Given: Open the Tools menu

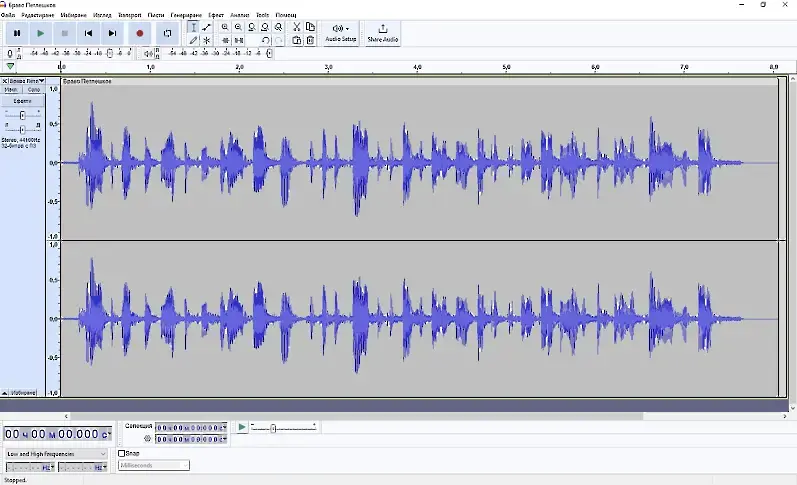Looking at the screenshot, I should point(262,15).
